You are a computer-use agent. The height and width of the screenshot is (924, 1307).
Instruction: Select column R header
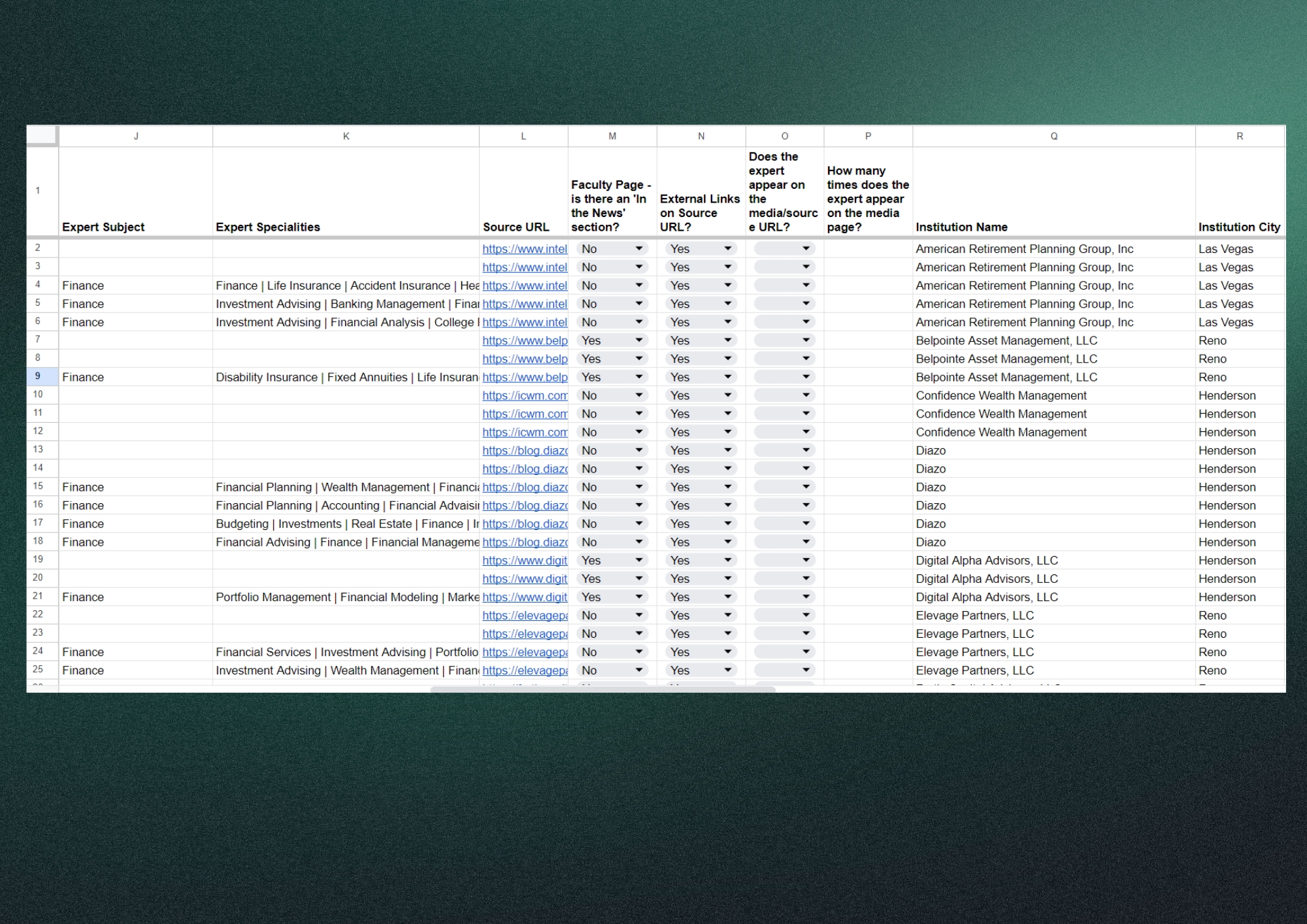[1240, 136]
